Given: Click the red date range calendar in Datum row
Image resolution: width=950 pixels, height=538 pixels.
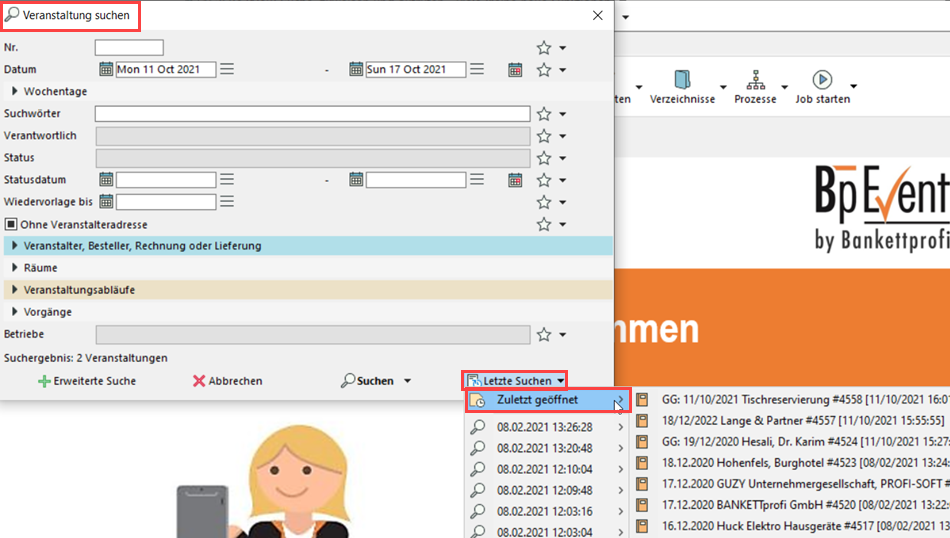Looking at the screenshot, I should click(x=515, y=70).
